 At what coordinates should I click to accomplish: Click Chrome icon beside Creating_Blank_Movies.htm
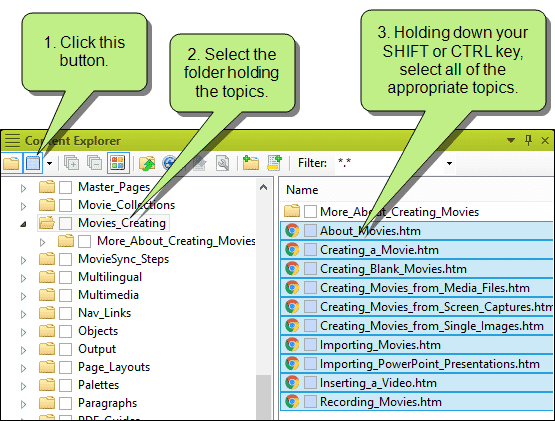pos(292,268)
